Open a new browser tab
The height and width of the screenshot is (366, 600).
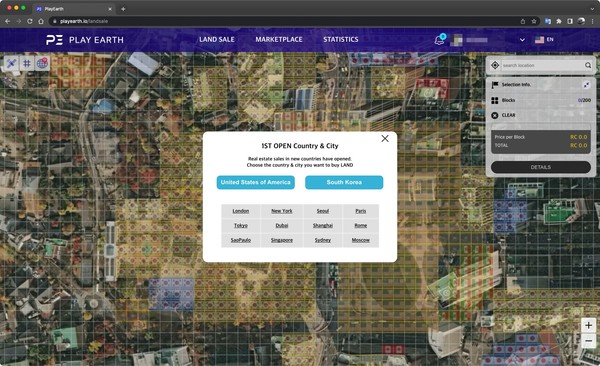pyautogui.click(x=123, y=8)
